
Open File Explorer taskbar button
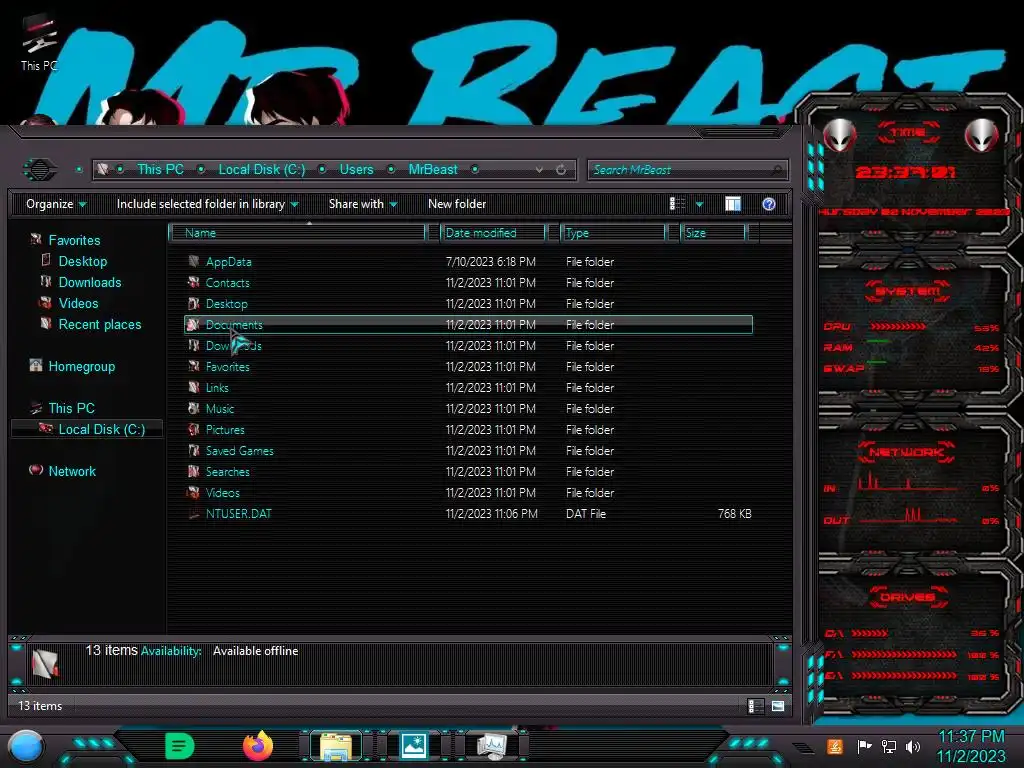336,746
